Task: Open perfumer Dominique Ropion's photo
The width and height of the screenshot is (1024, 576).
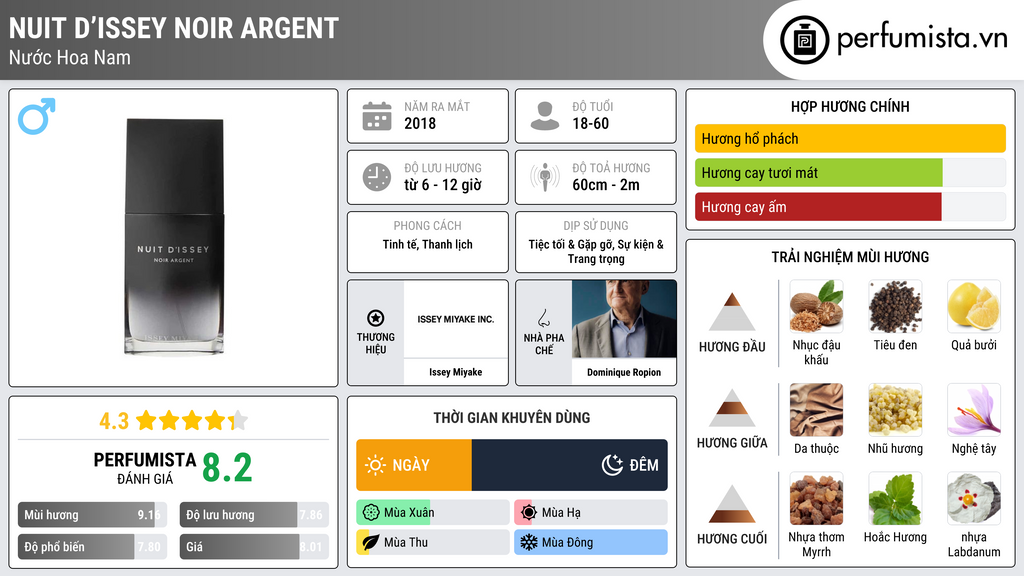Action: (x=623, y=319)
